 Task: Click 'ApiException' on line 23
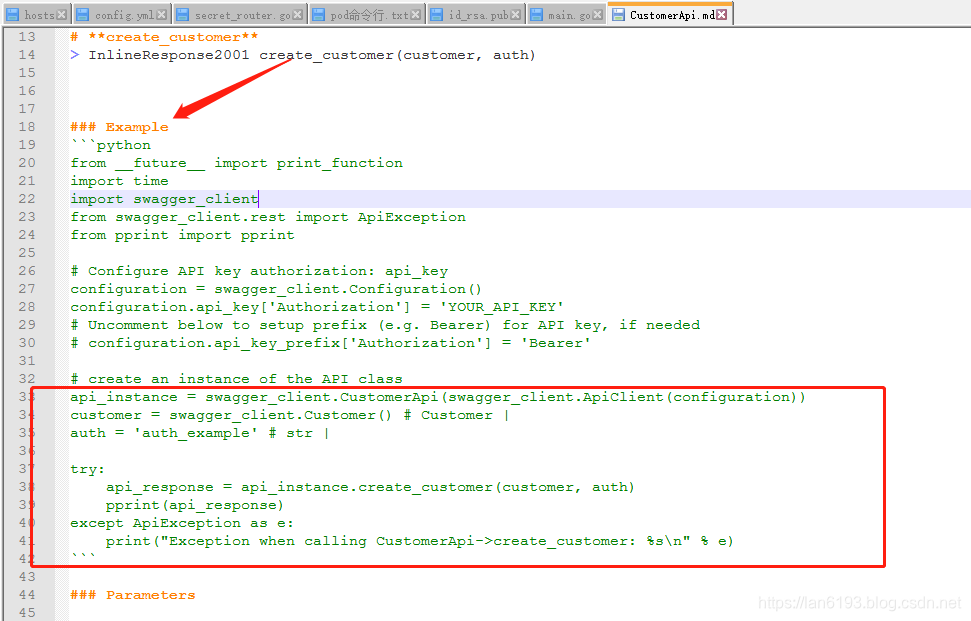412,217
